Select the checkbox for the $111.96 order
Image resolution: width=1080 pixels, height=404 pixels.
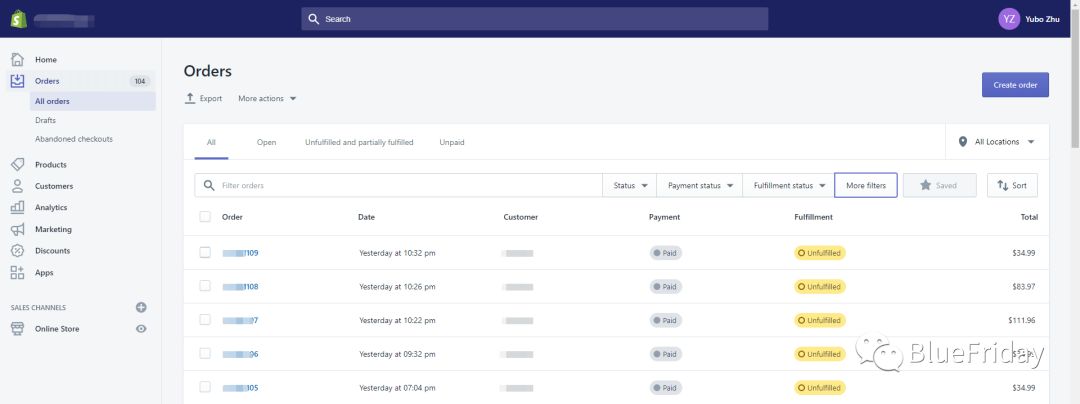pos(205,320)
